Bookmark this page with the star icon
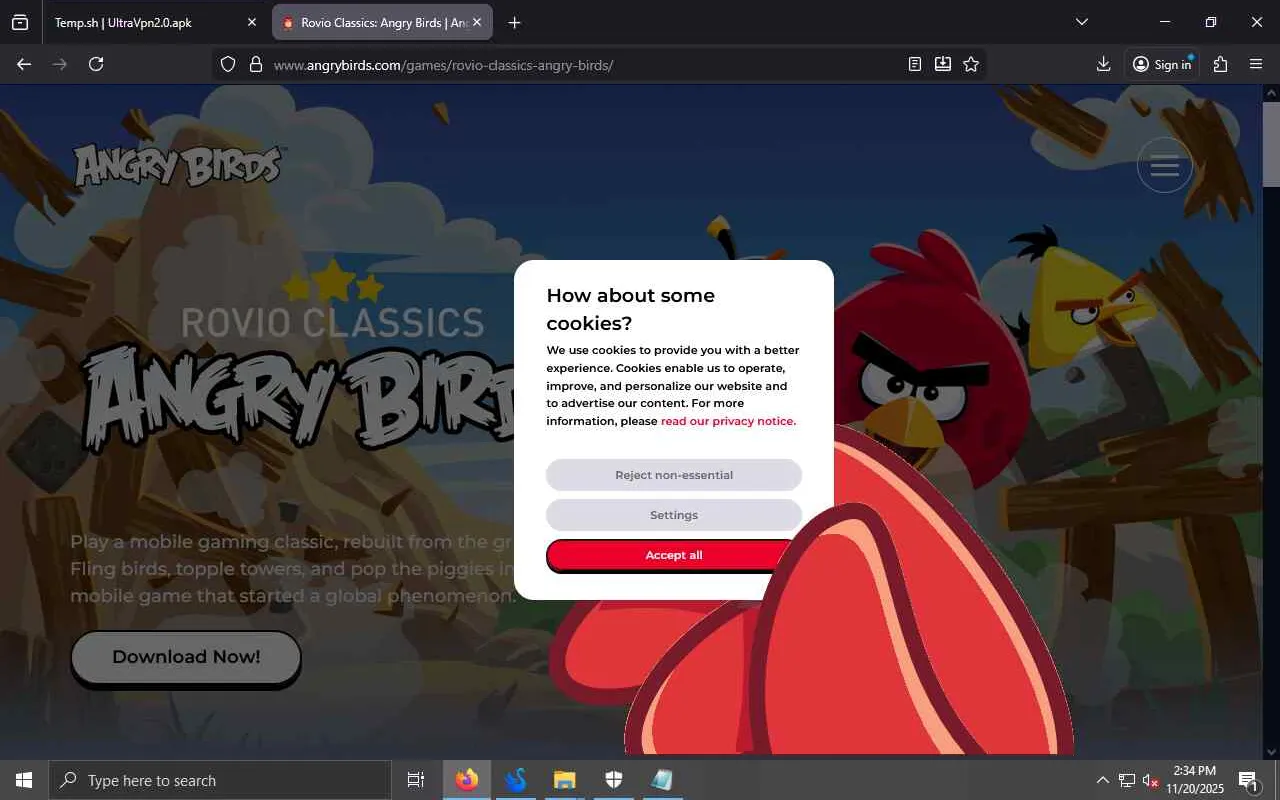Viewport: 1280px width, 800px height. pos(971,64)
